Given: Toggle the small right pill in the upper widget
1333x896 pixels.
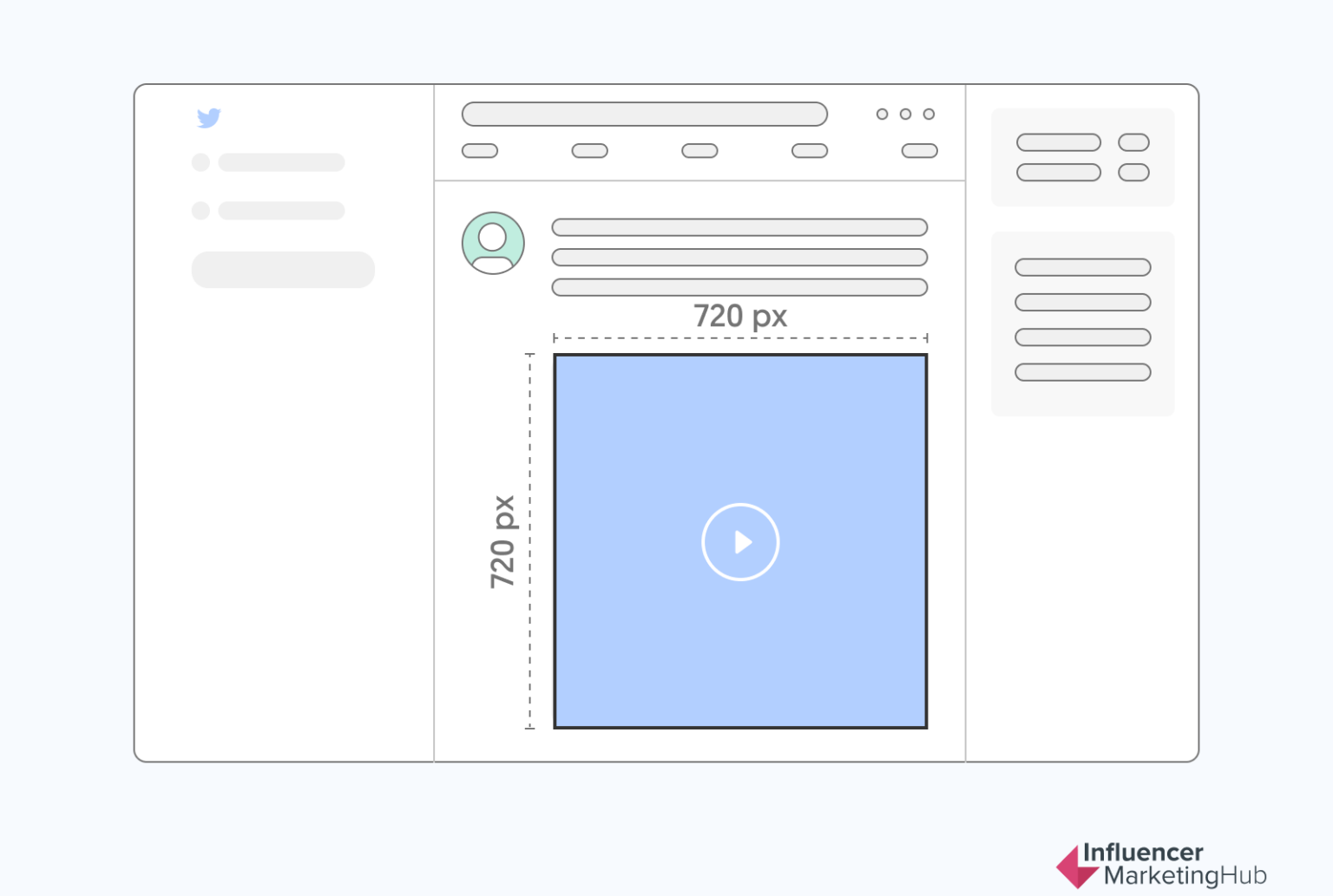Looking at the screenshot, I should (1134, 141).
